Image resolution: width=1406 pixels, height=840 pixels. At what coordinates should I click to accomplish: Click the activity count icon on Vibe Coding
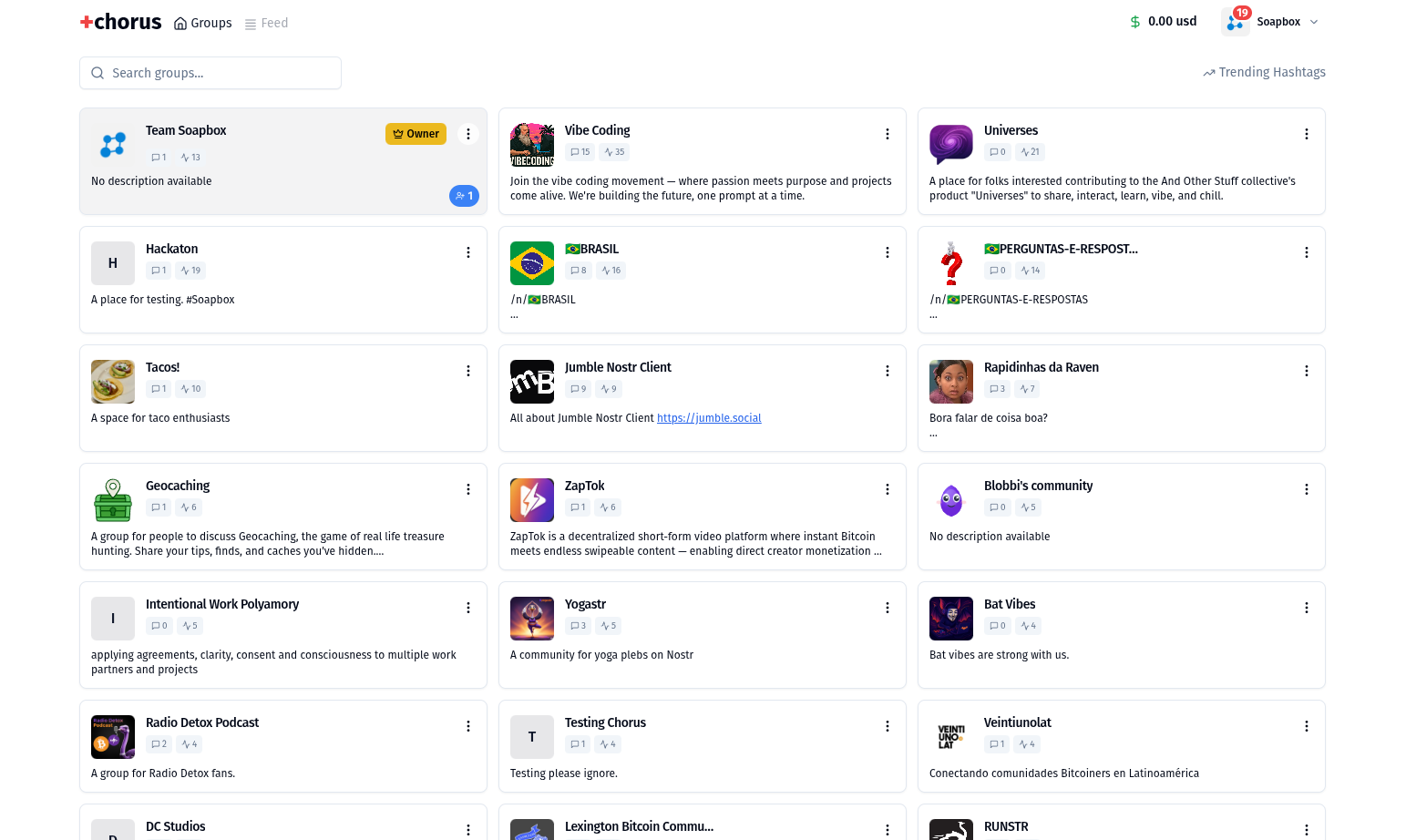613,151
